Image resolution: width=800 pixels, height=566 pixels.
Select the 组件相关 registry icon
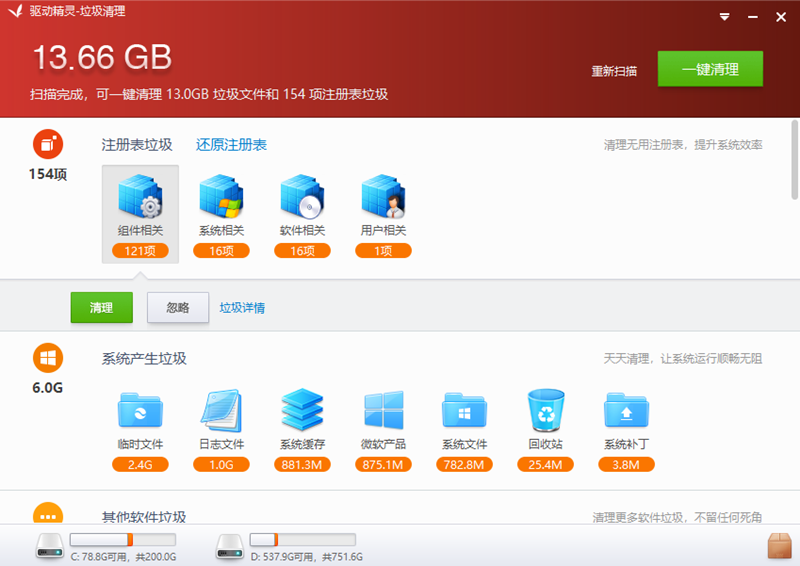[140, 197]
